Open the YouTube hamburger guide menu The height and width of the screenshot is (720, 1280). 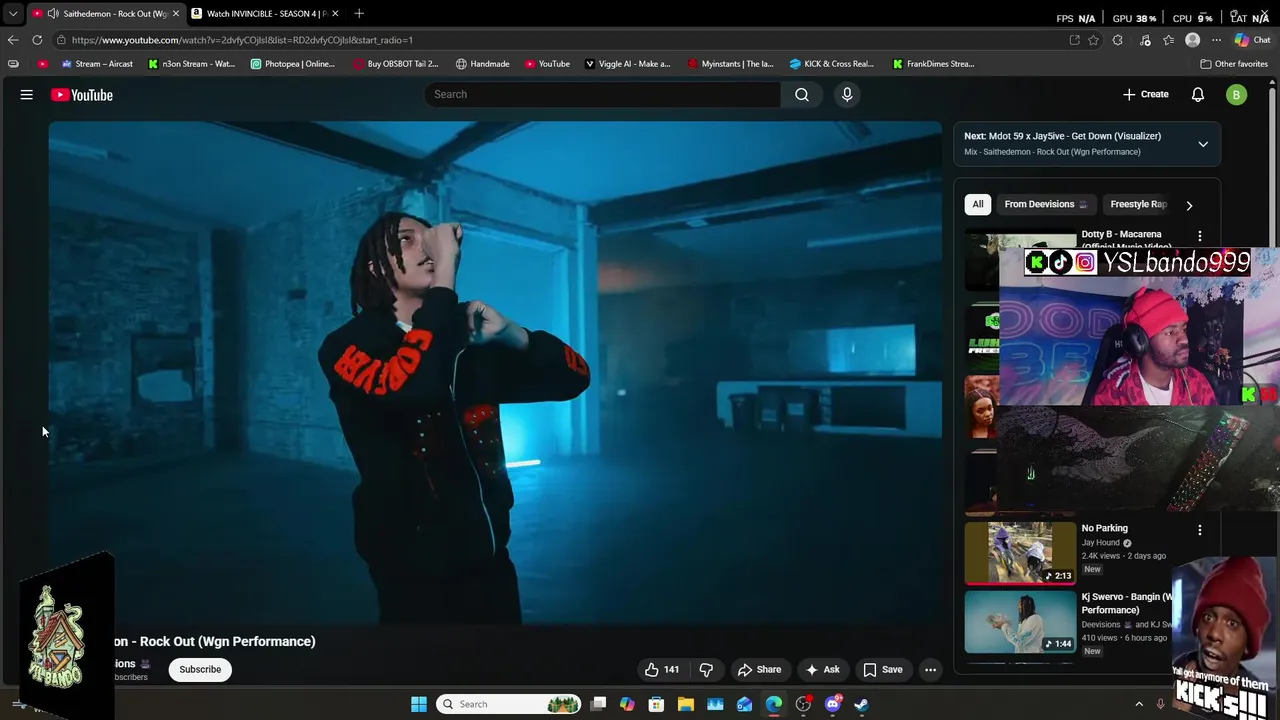27,95
